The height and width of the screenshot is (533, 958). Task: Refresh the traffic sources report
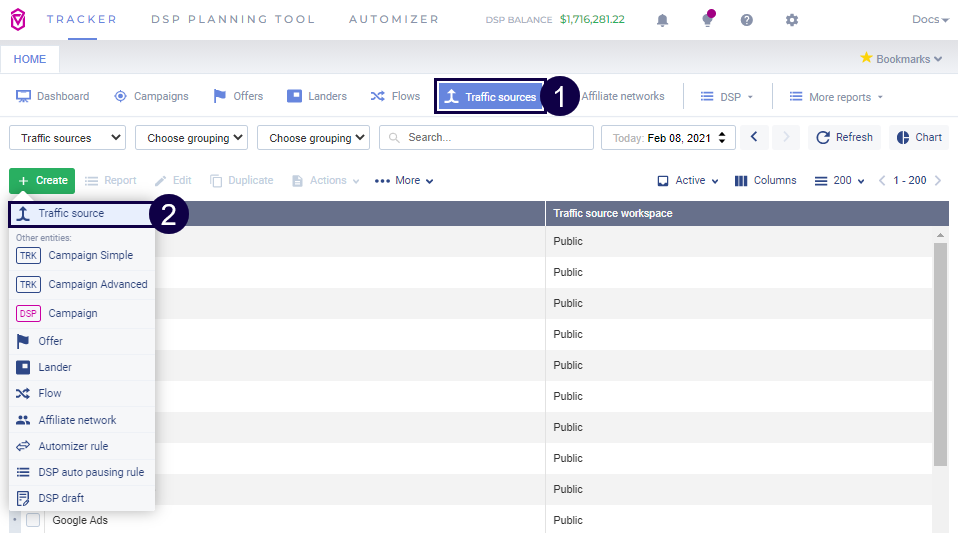(x=844, y=138)
